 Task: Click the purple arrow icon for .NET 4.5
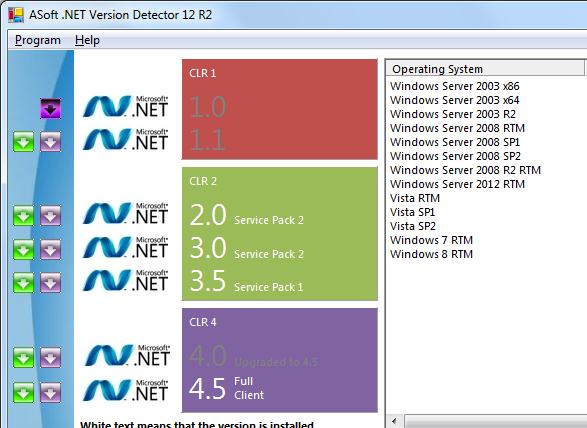tap(51, 392)
